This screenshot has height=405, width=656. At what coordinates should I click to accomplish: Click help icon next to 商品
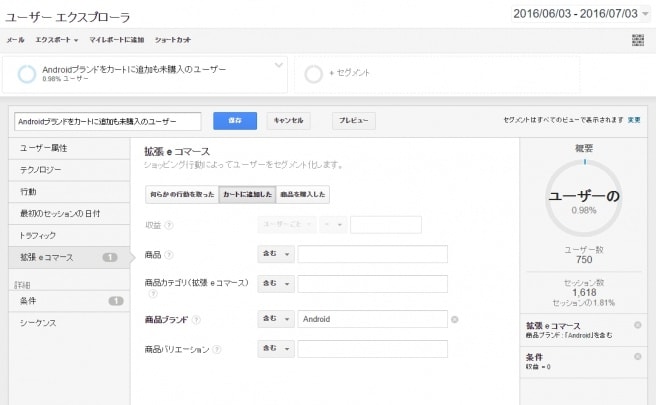[169, 254]
